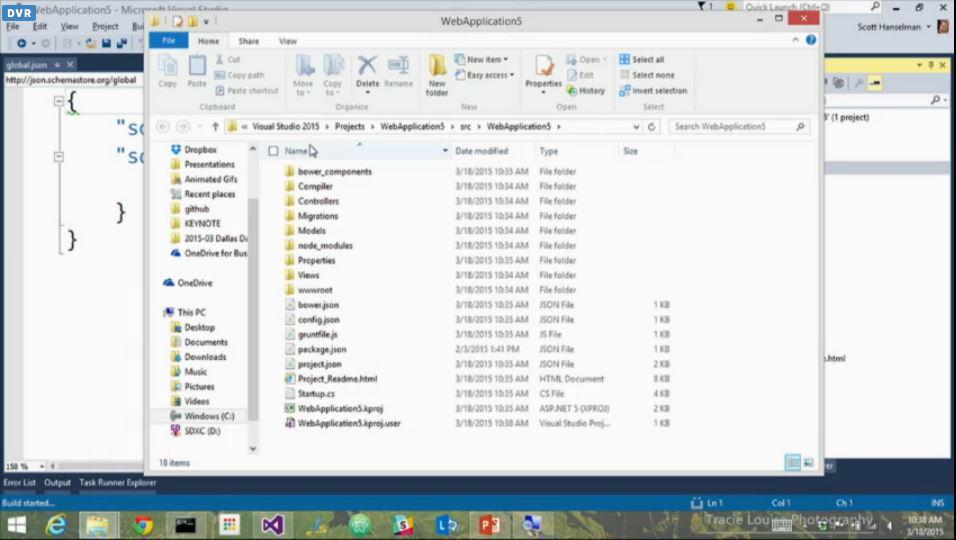The height and width of the screenshot is (540, 956).
Task: Open PowerPoint from taskbar
Action: pyautogui.click(x=488, y=525)
